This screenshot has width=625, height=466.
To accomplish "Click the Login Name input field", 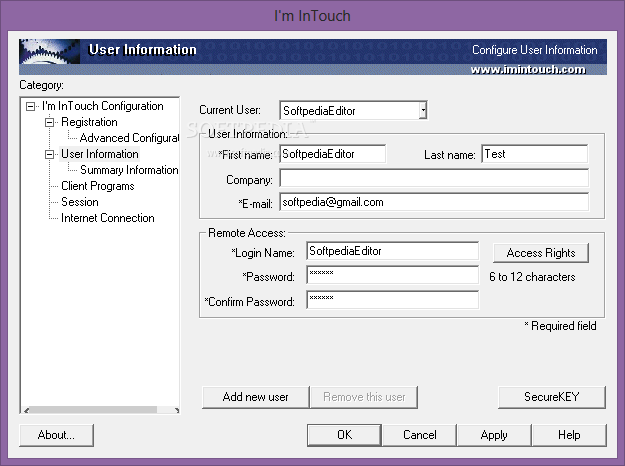I will pos(393,251).
